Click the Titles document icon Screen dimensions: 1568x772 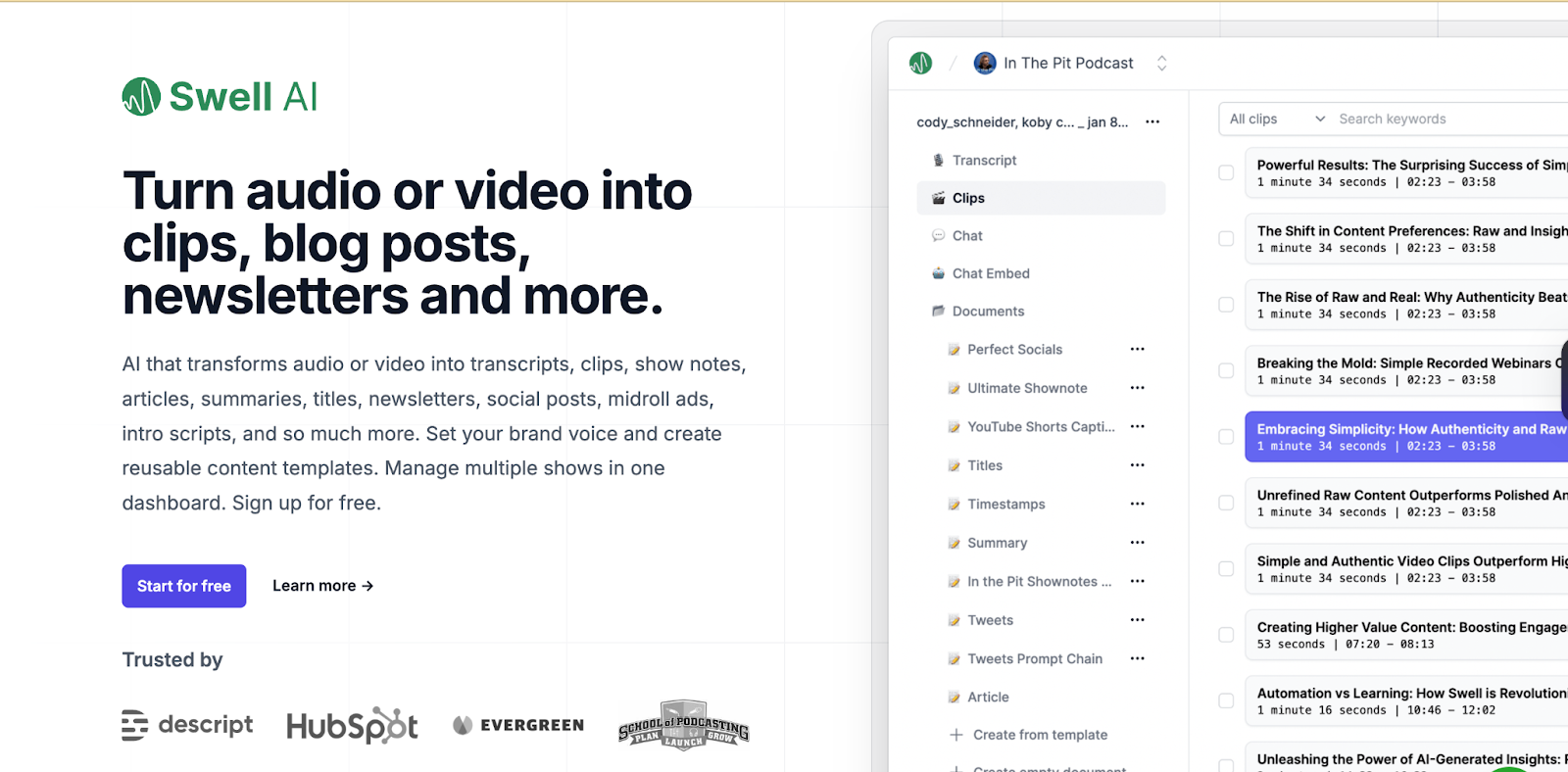tap(954, 465)
